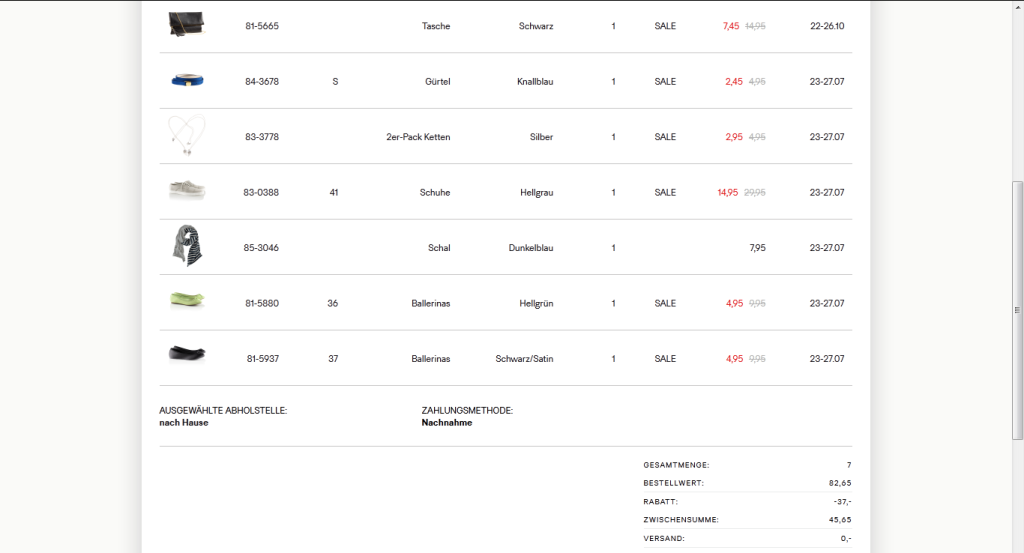1024x553 pixels.
Task: Click the Schuhe product name
Action: point(435,192)
